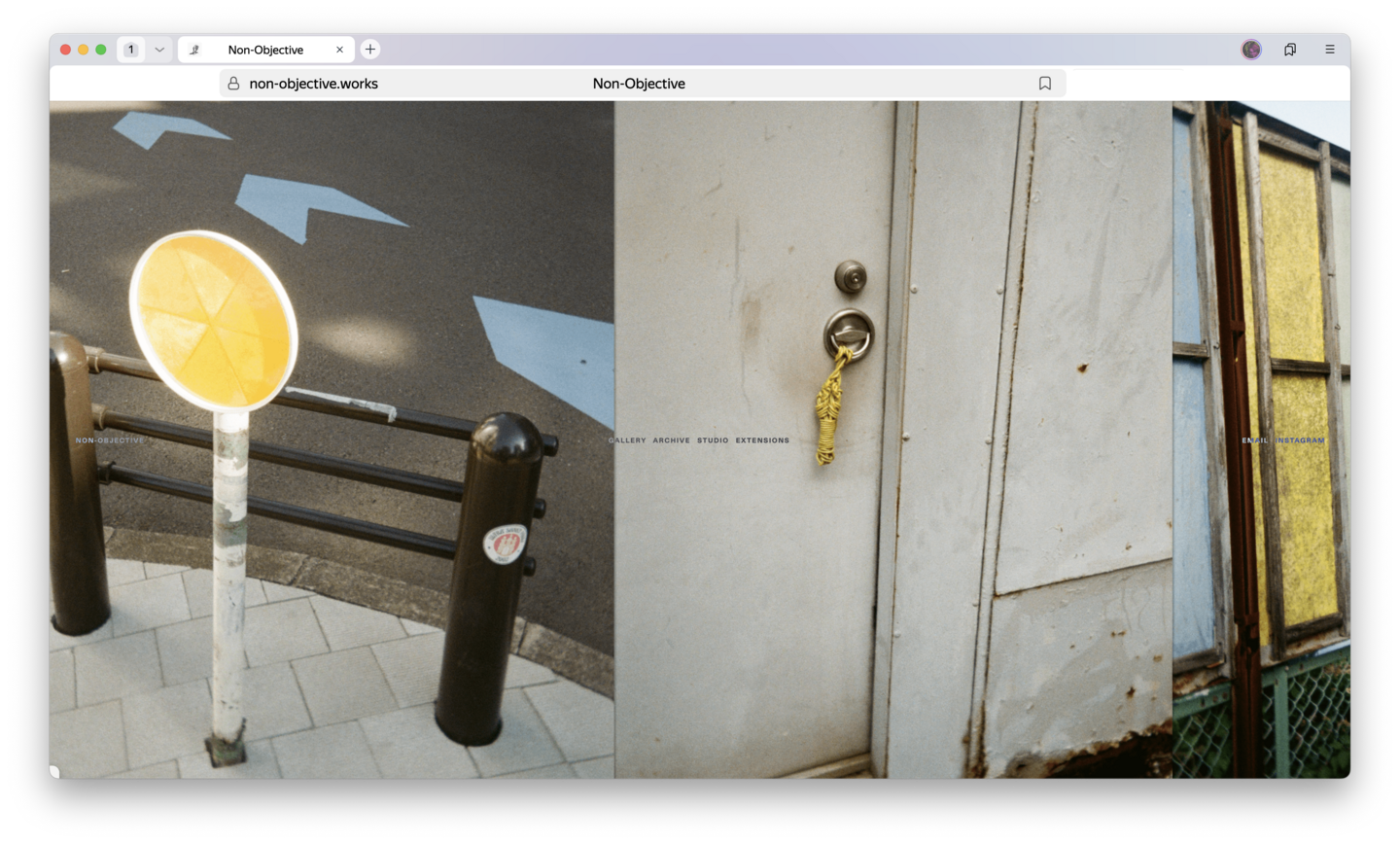Open the INSTAGRAM link
Viewport: 1400px width, 844px height.
tap(1300, 440)
